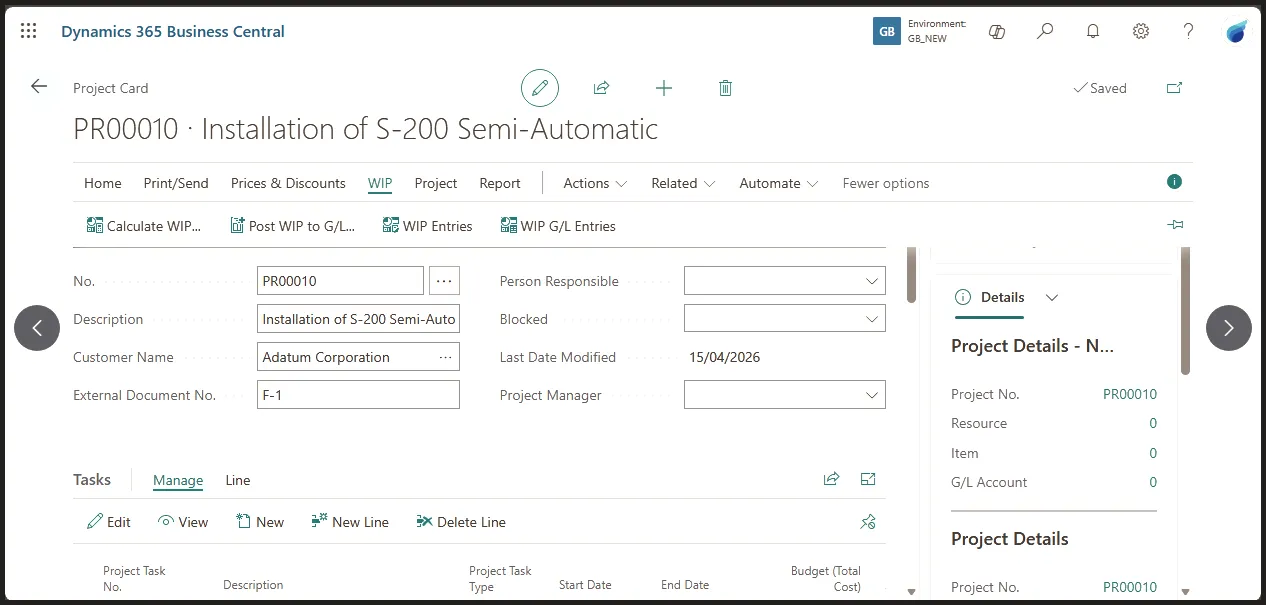
Task: Share the project card
Action: coord(602,88)
